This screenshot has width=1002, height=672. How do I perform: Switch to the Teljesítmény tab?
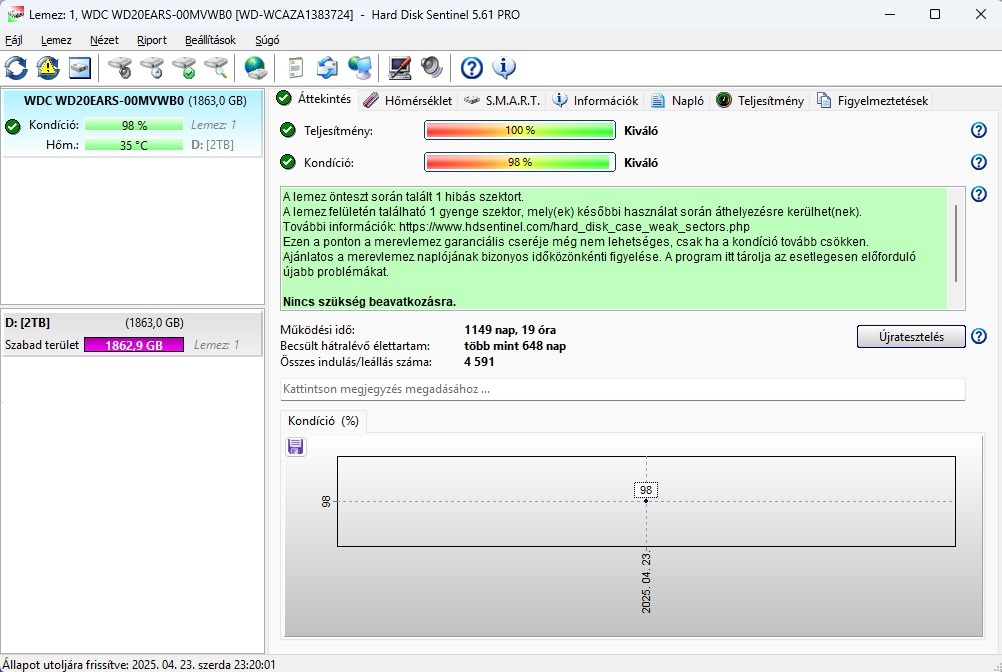760,101
